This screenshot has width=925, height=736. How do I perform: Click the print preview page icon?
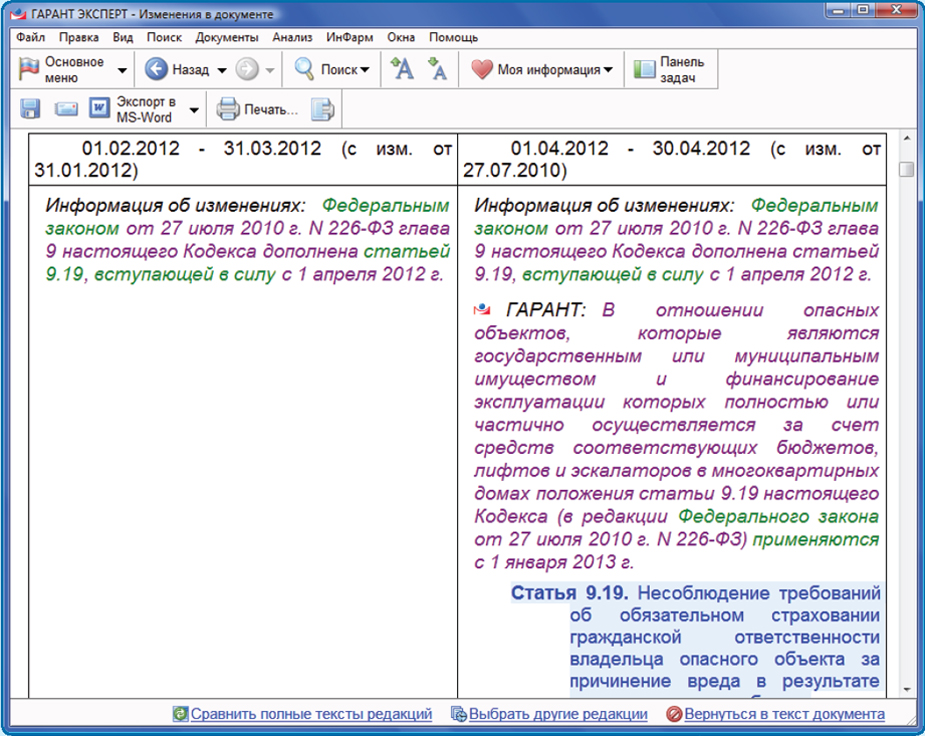coord(322,109)
